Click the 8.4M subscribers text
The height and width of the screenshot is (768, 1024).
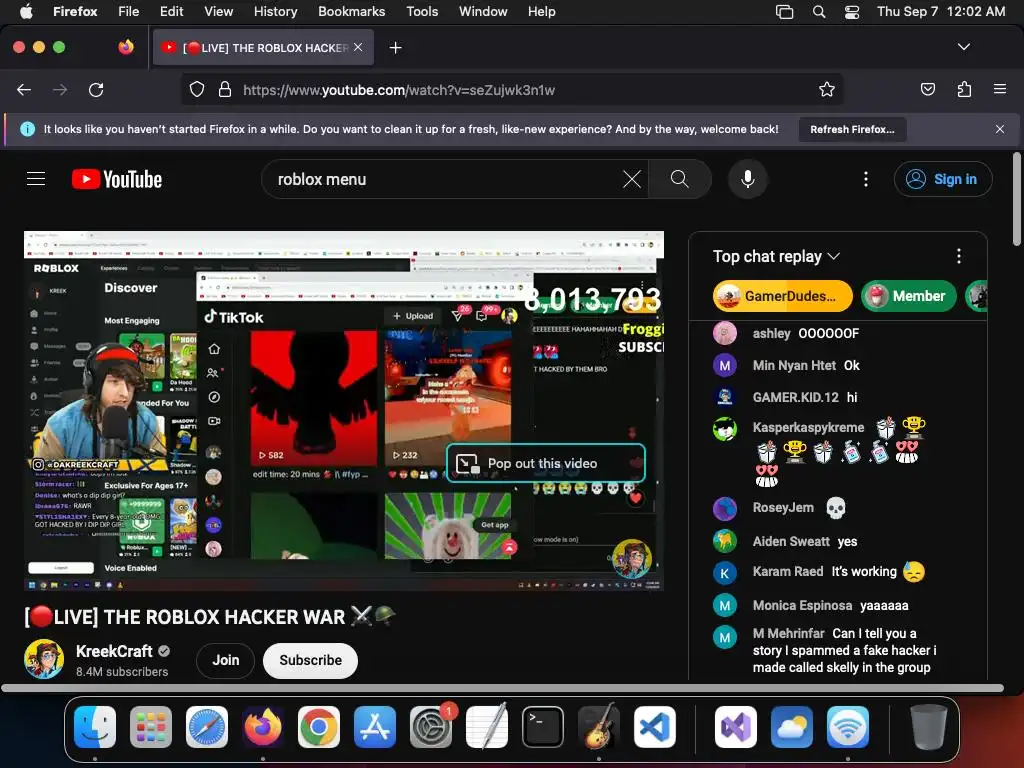click(x=121, y=671)
